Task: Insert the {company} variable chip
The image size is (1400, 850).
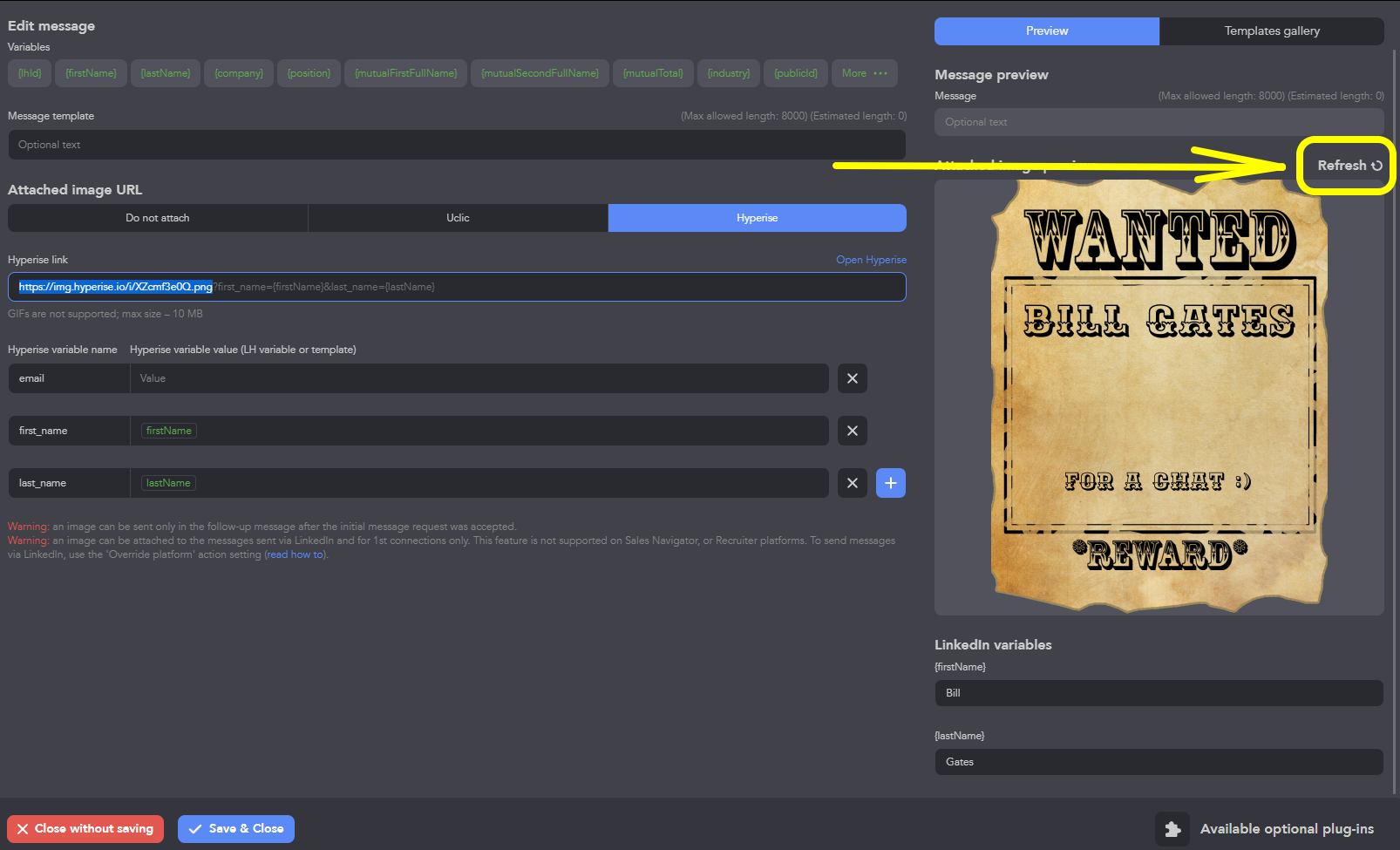Action: (x=239, y=73)
